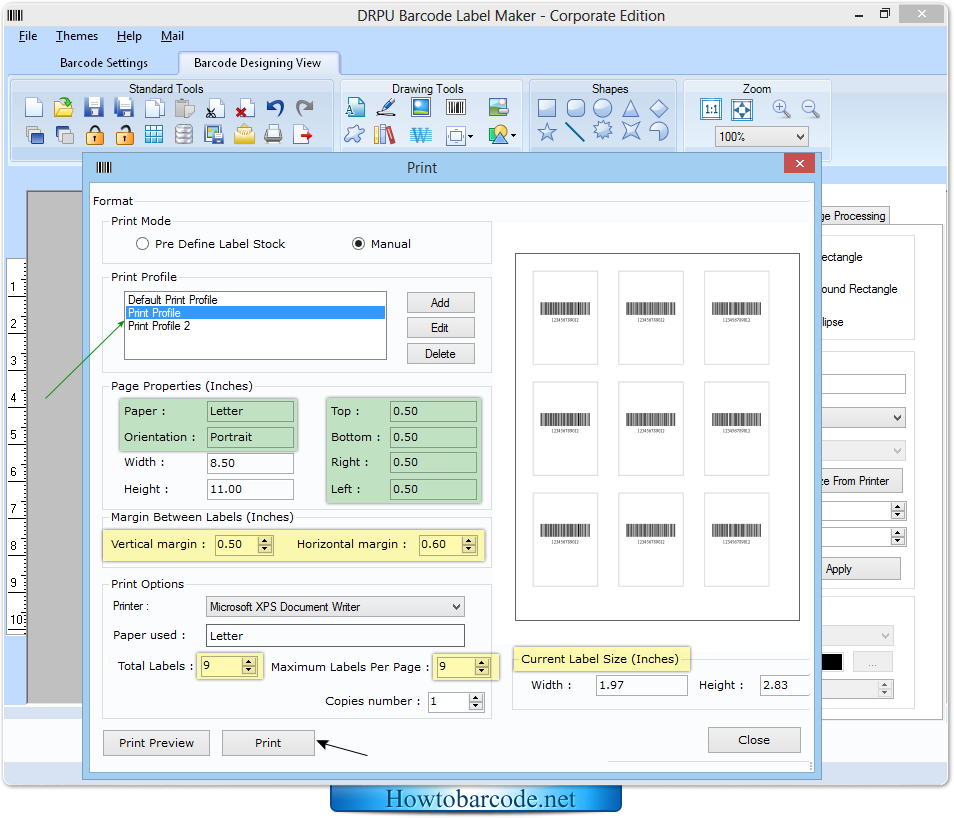Click the Redo arrow in Standard Tools
The width and height of the screenshot is (954, 818).
305,108
